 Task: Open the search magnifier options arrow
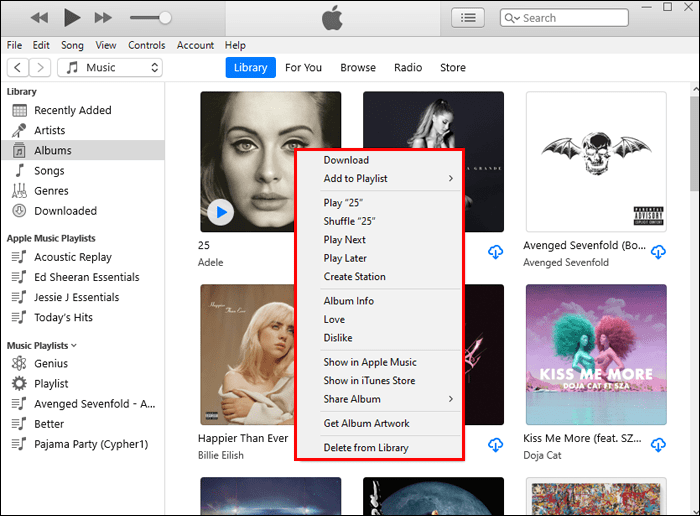[x=512, y=18]
